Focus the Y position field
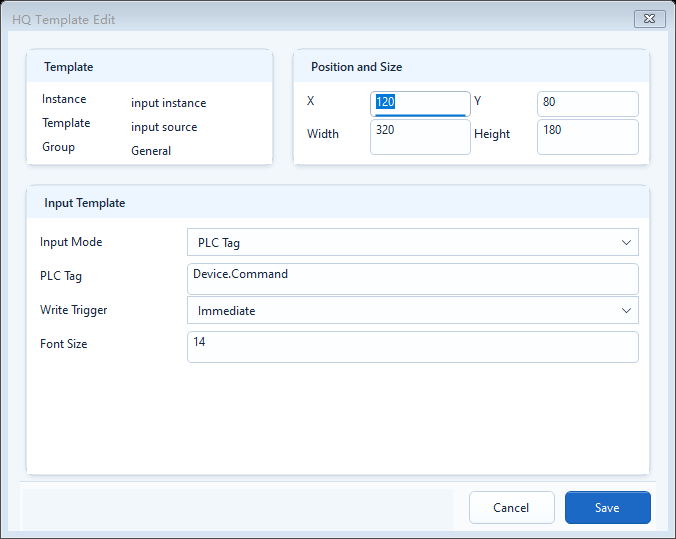The image size is (676, 539). click(x=587, y=104)
